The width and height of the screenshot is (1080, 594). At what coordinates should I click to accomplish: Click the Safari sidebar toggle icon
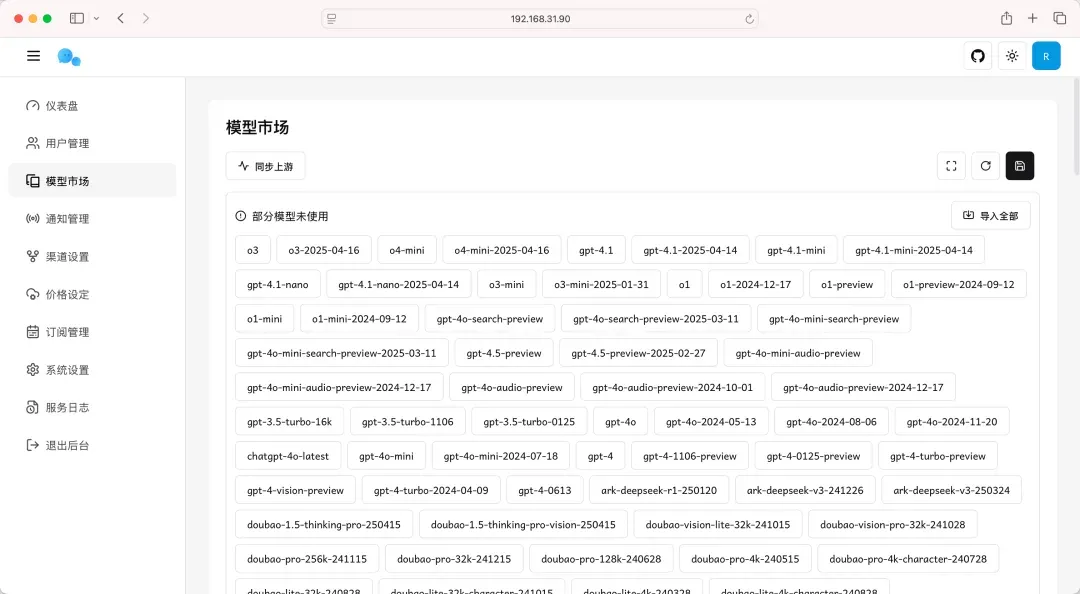(x=77, y=19)
